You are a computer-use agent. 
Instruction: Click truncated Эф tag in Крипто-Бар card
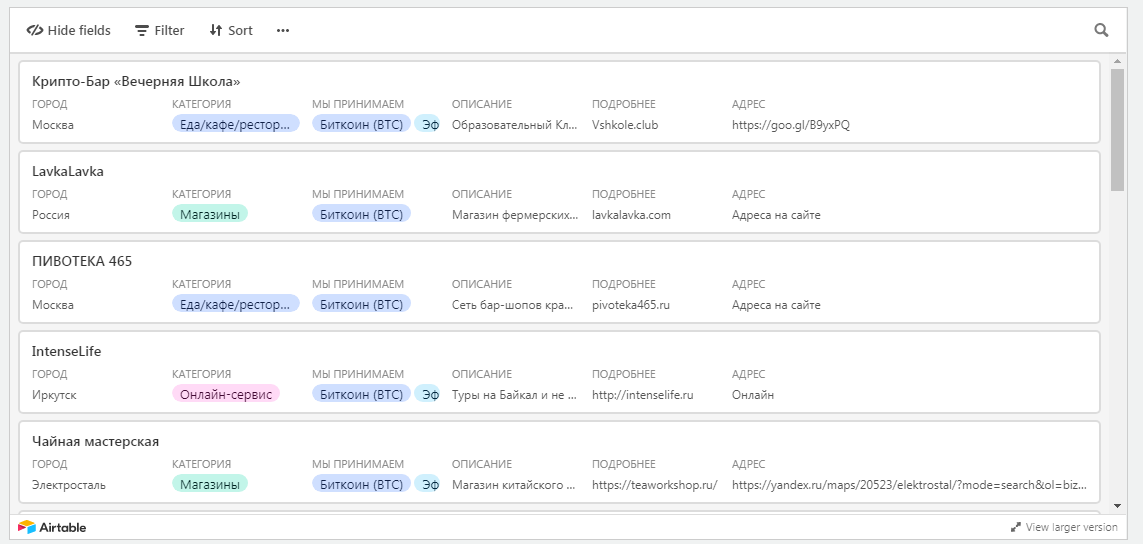coord(427,125)
